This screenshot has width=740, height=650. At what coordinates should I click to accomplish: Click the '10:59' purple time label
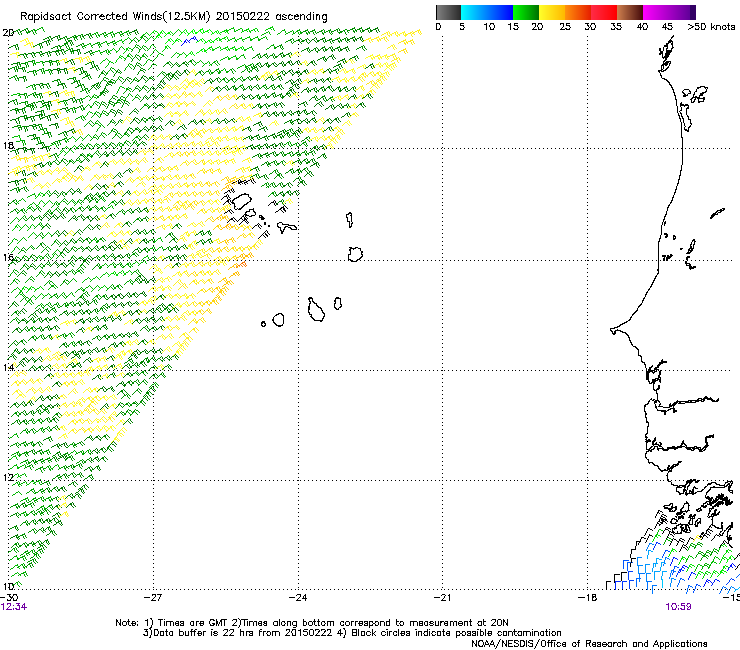678,607
